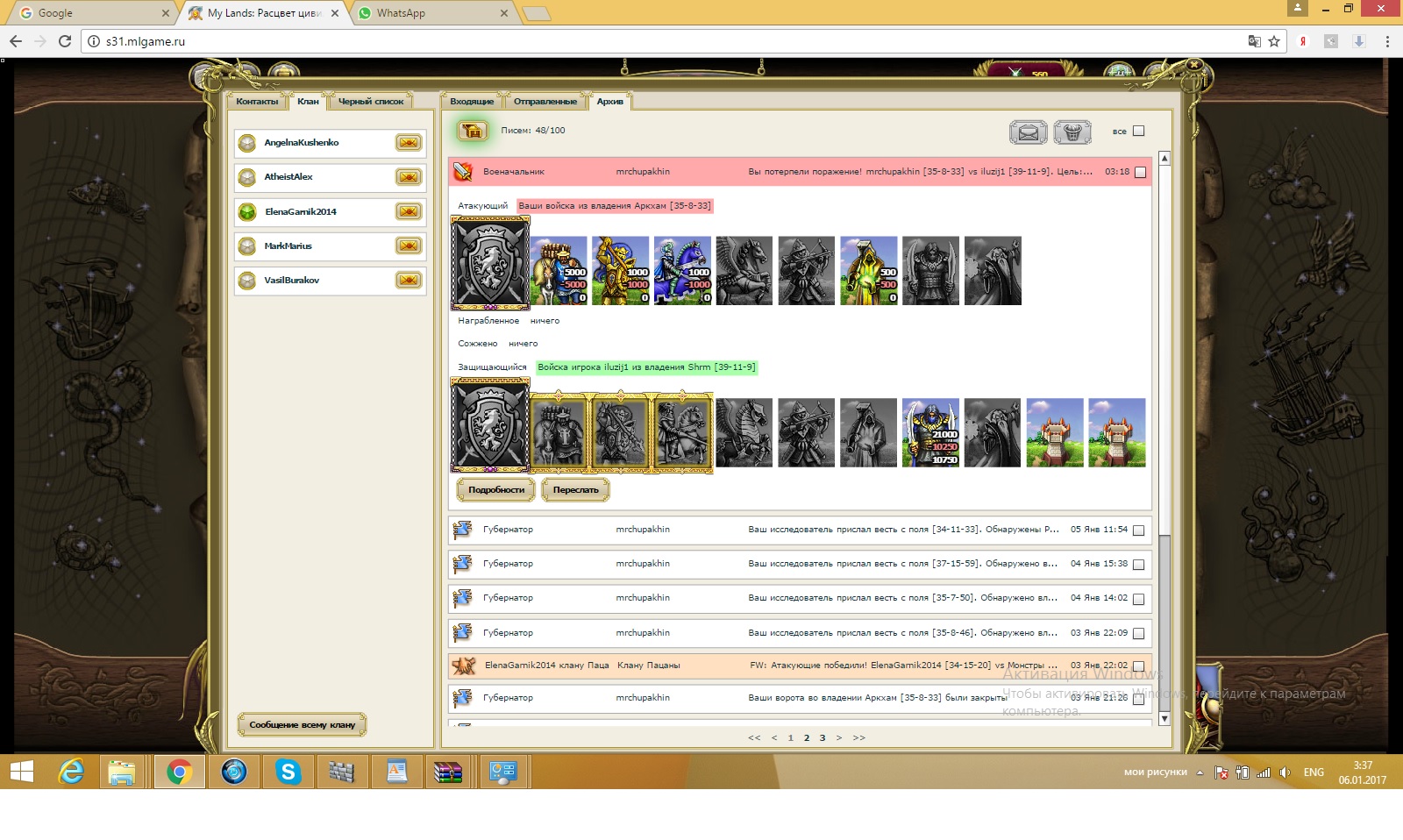Screen dimensions: 1403x840
Task: Check the box for the 03:18 defeat report
Action: [1140, 173]
